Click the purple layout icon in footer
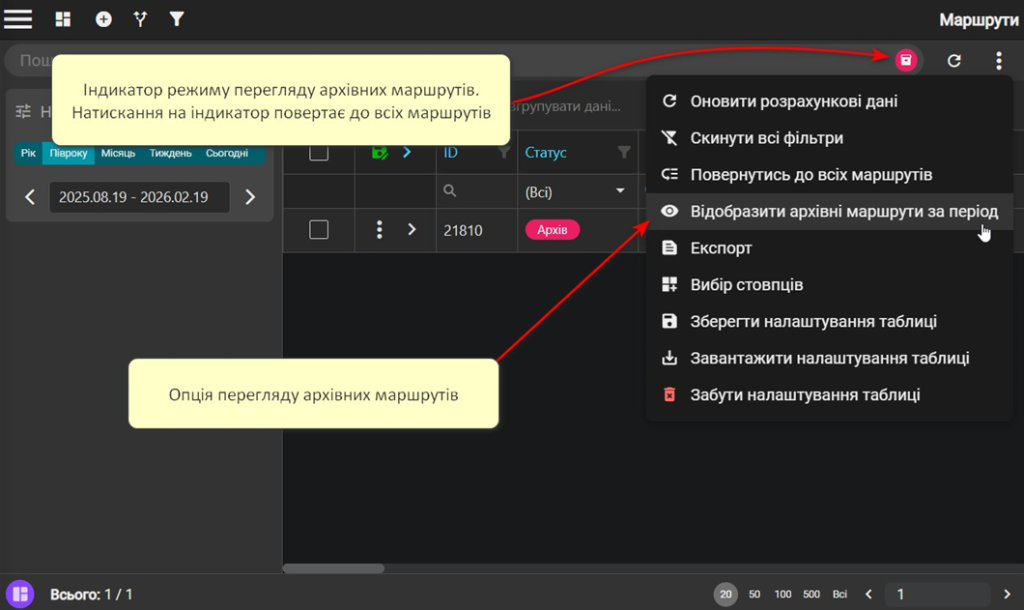This screenshot has width=1024, height=610. coord(20,594)
